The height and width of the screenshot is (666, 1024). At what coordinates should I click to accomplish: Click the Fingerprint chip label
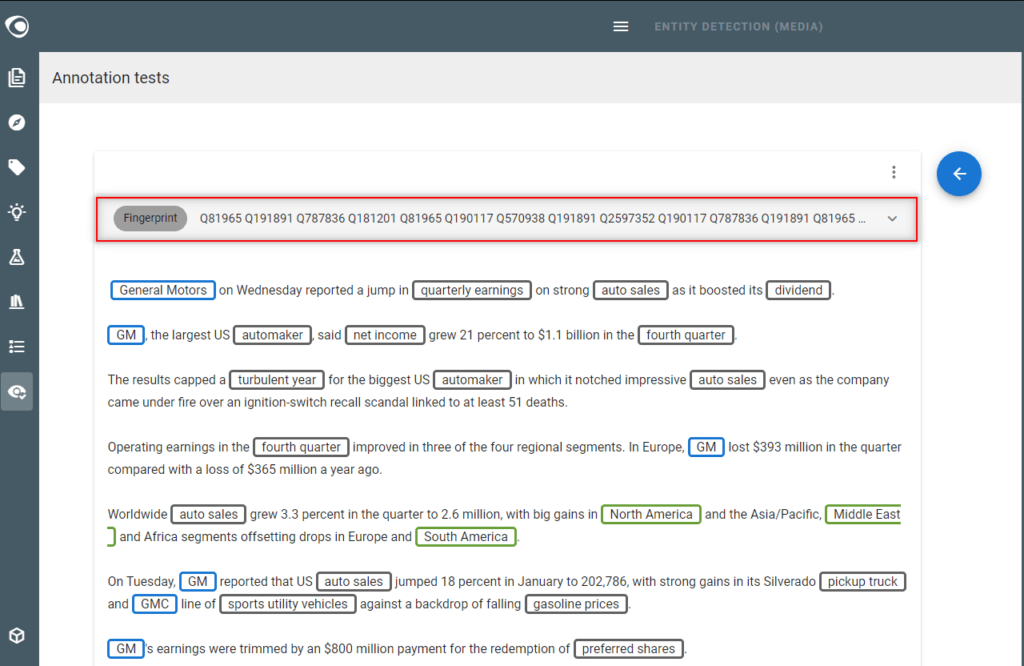click(150, 218)
